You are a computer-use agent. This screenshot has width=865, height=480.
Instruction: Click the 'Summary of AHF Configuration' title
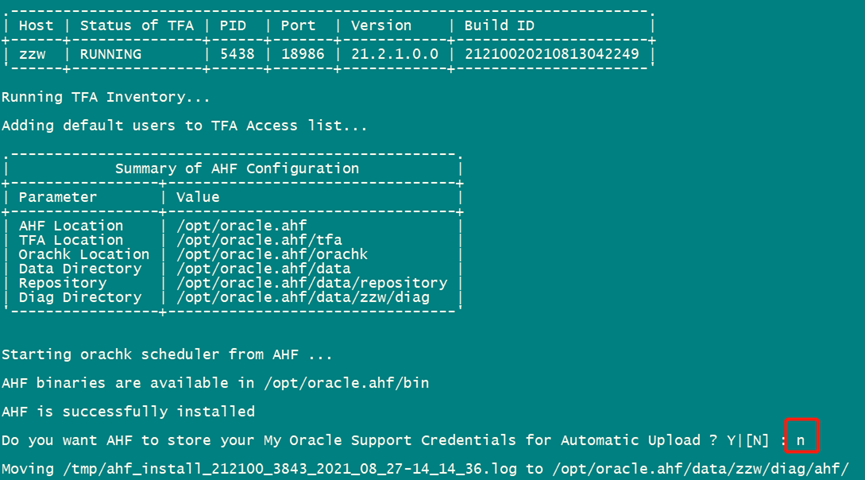click(x=237, y=168)
